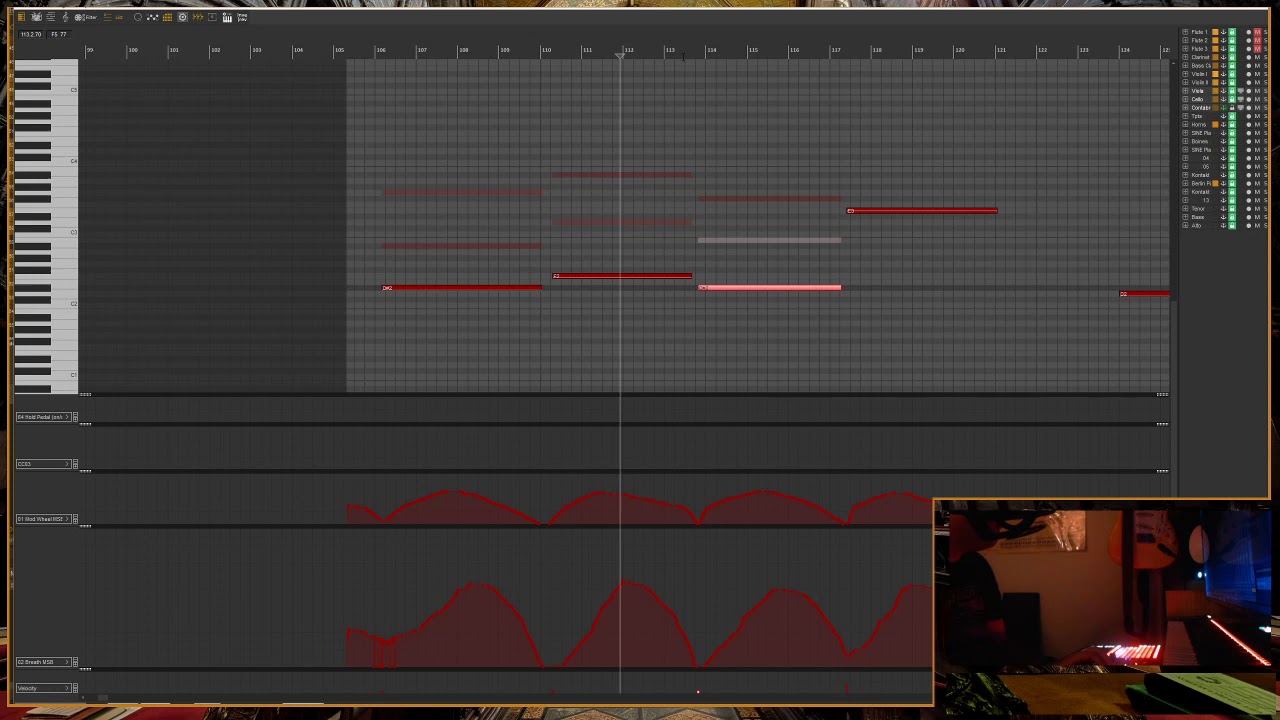Viewport: 1280px width, 720px height.
Task: Open the Velocity lane dropdown
Action: (42, 688)
